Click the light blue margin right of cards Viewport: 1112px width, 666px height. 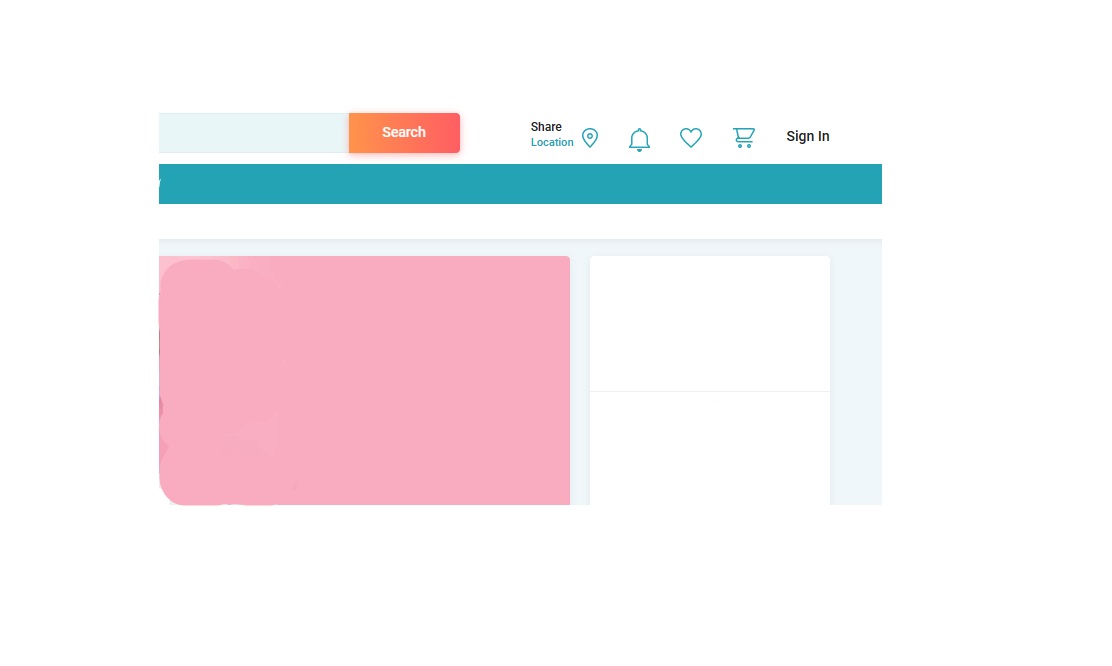pos(856,380)
